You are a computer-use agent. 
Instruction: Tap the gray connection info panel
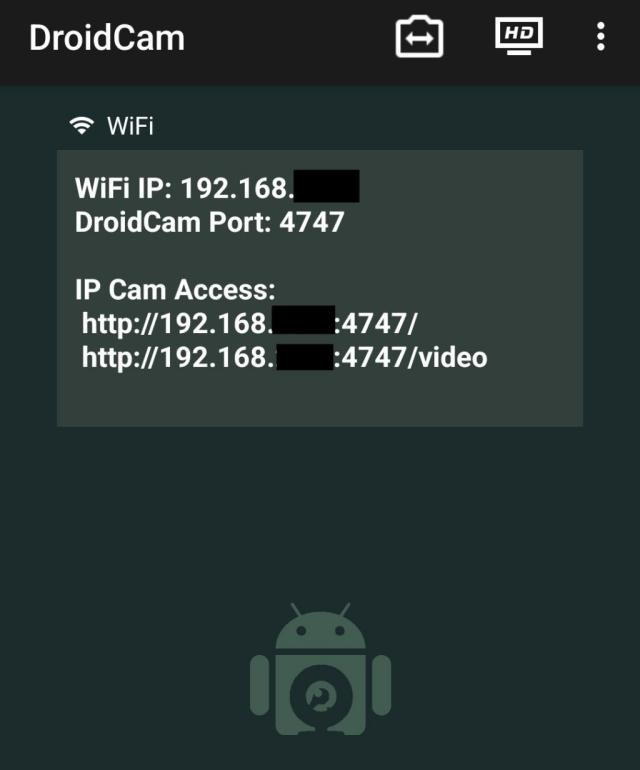coord(320,288)
